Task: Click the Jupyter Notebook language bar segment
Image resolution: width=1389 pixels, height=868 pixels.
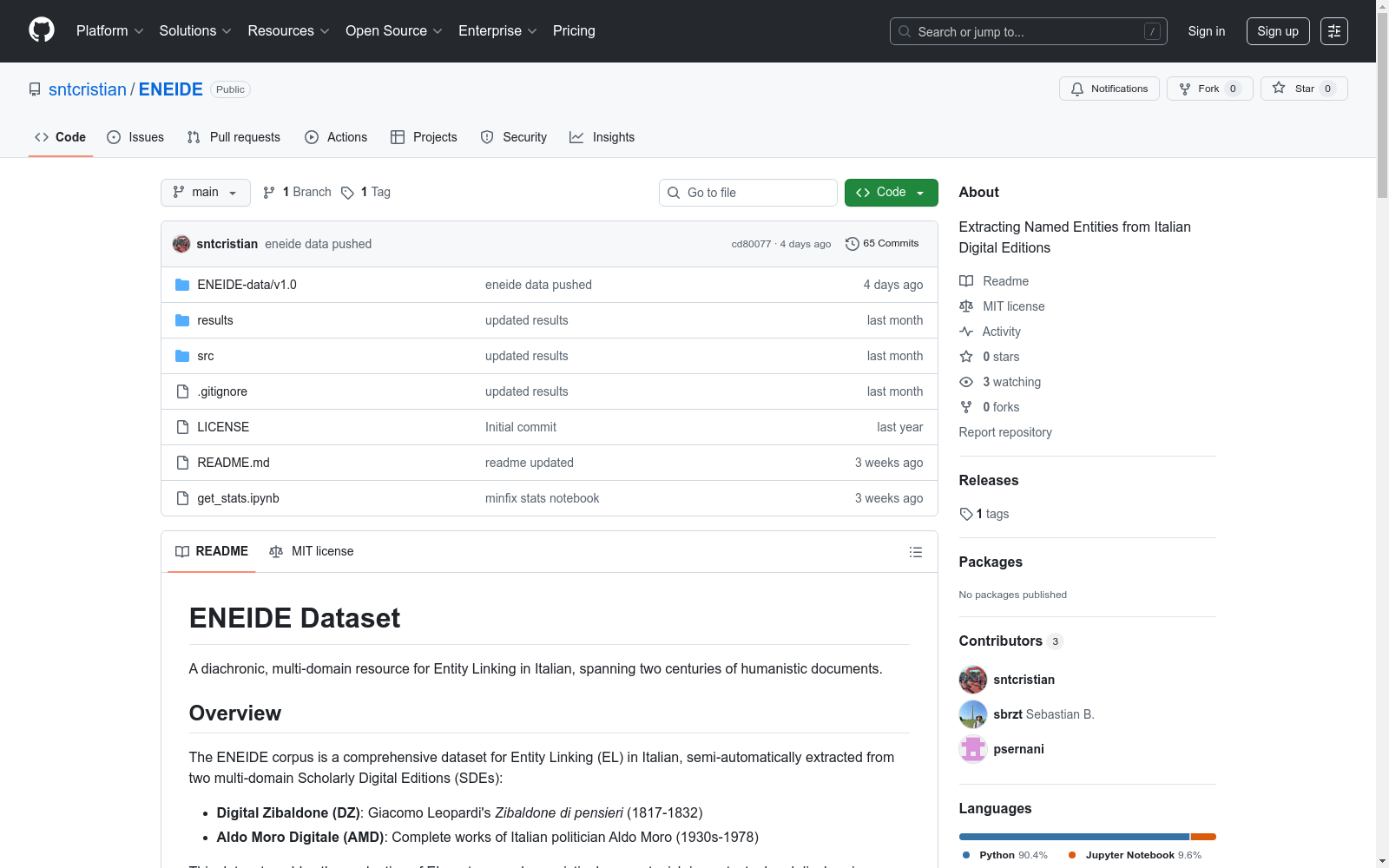Action: 1203,837
